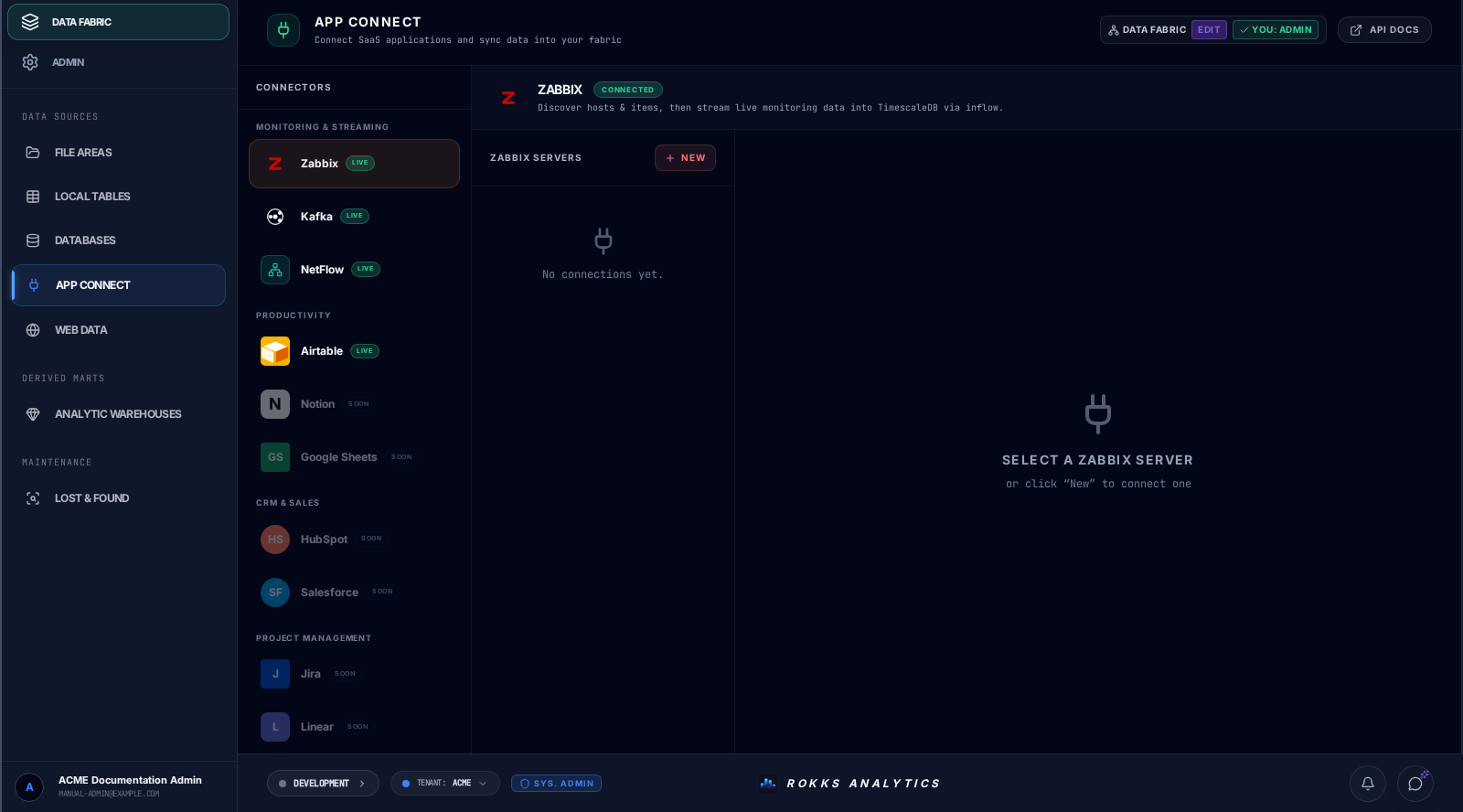
Task: Select the Google Sheets connector
Action: pyautogui.click(x=354, y=457)
